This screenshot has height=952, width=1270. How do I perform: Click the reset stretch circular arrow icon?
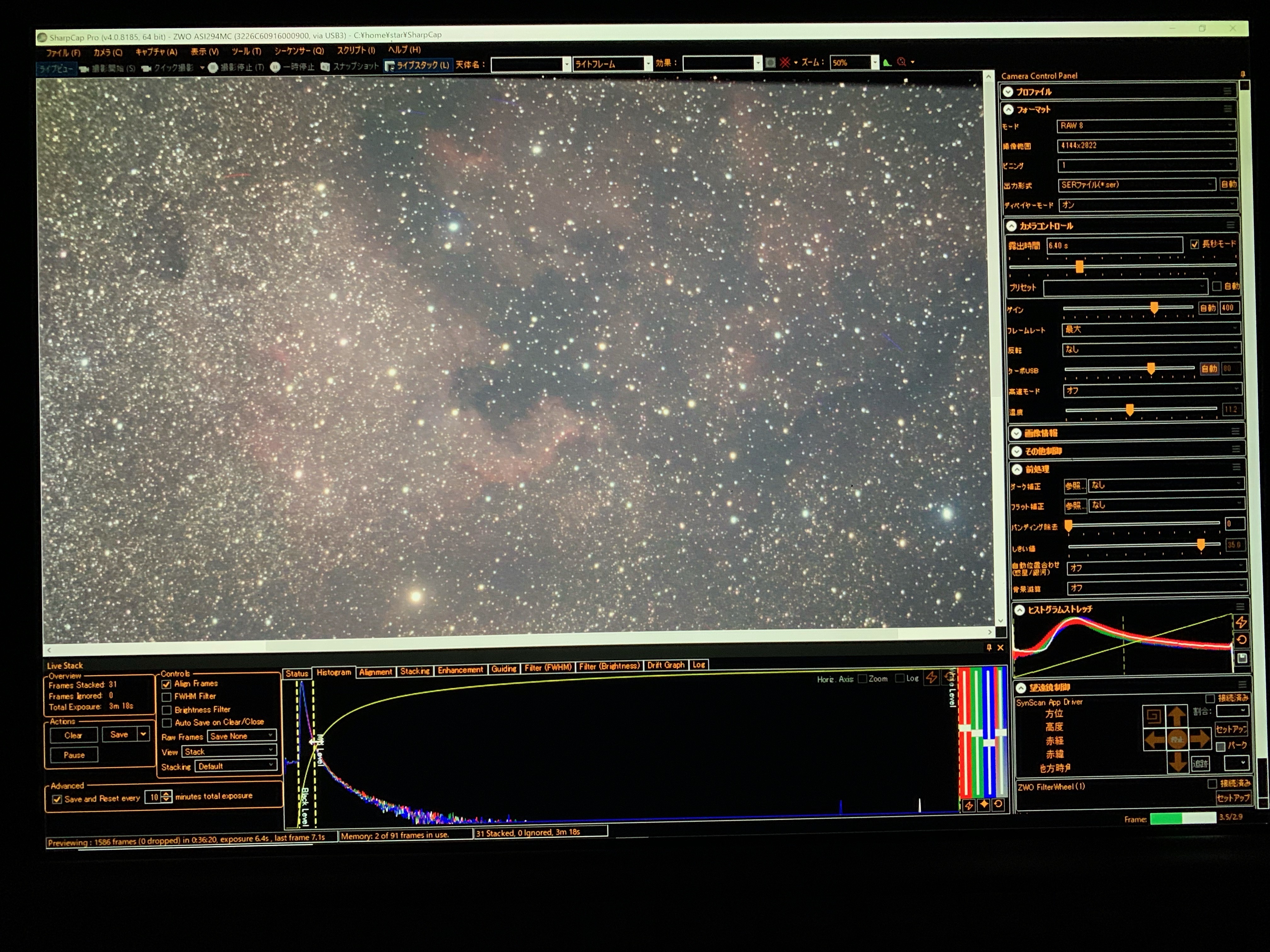pos(1241,640)
